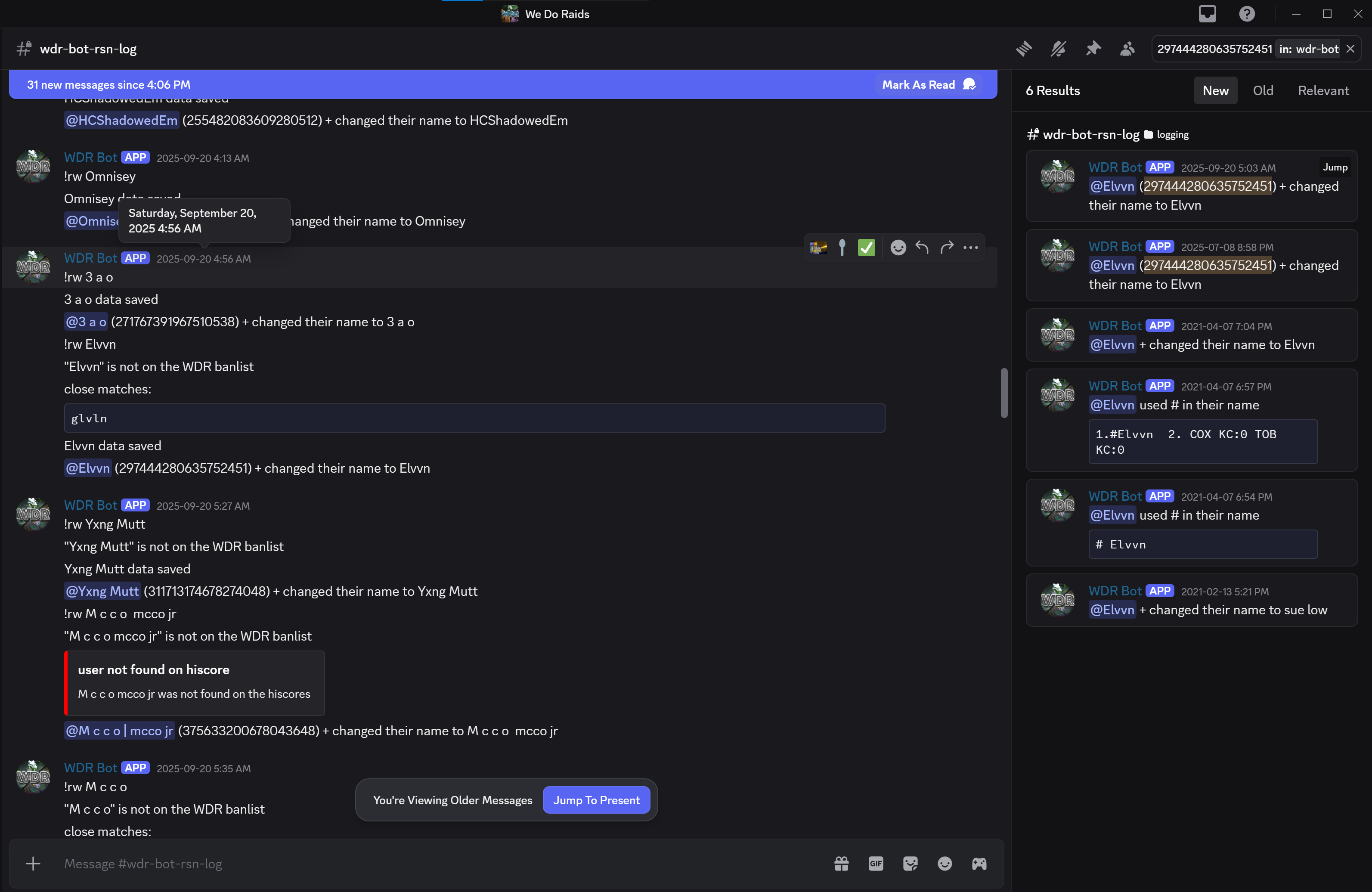Jump to first Elvvn search result
1372x892 pixels.
tap(1335, 167)
